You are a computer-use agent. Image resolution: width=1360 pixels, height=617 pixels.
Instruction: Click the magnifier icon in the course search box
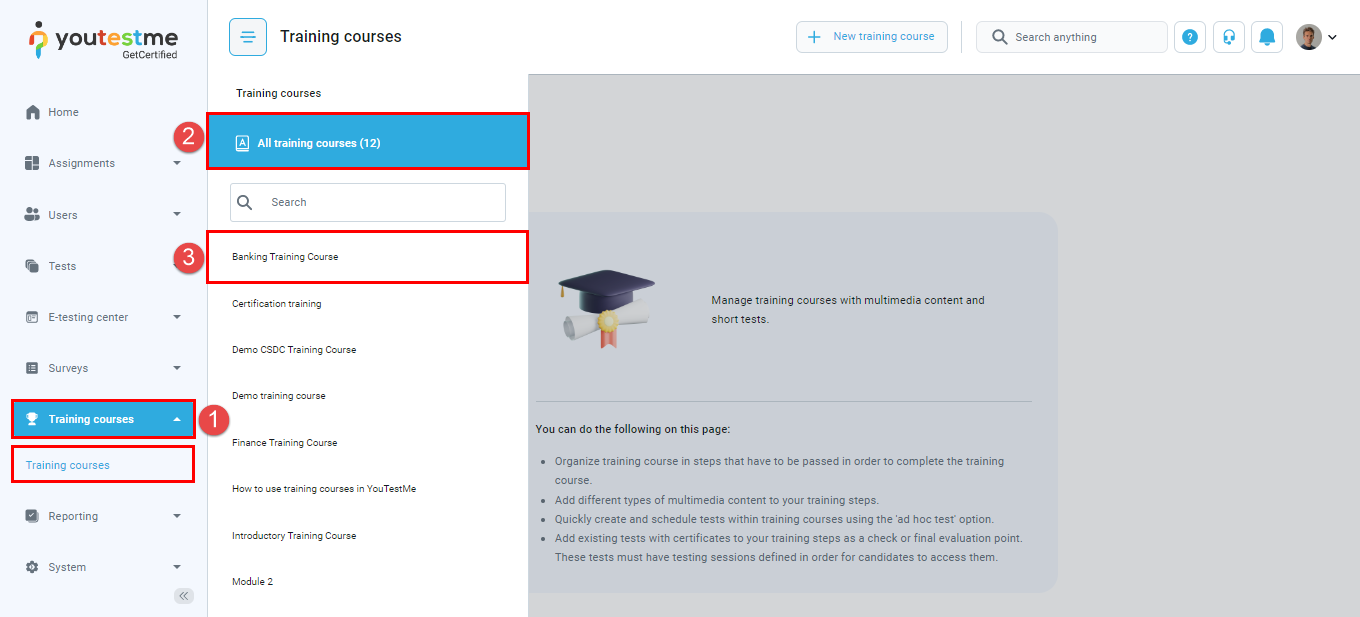coord(244,202)
